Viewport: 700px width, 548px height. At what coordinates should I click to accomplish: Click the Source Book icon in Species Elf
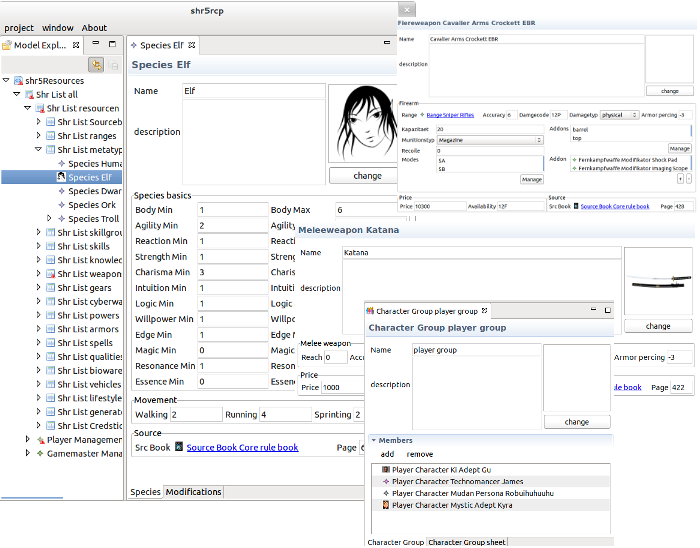[179, 446]
